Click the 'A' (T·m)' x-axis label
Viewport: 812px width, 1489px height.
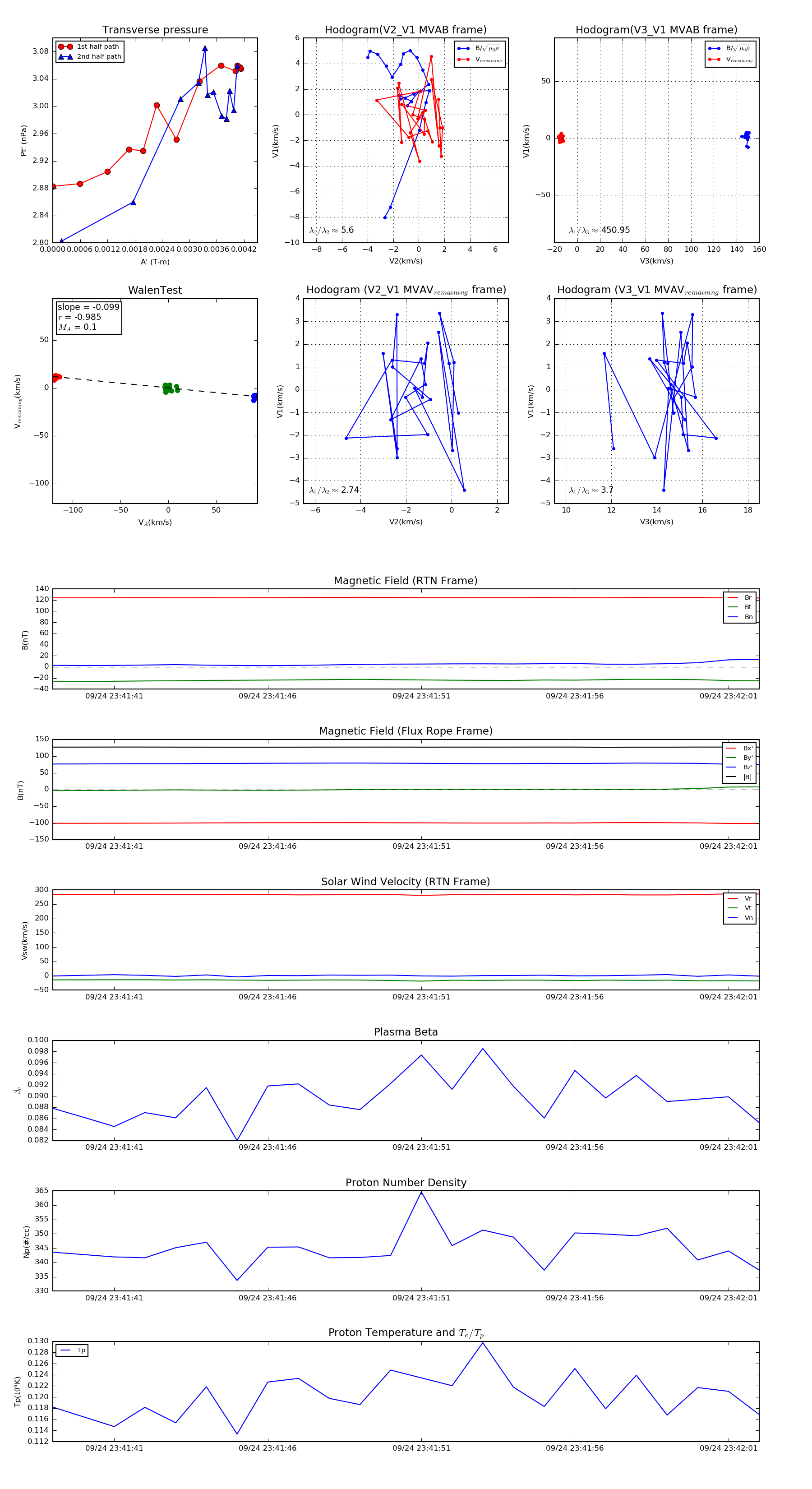pos(155,262)
